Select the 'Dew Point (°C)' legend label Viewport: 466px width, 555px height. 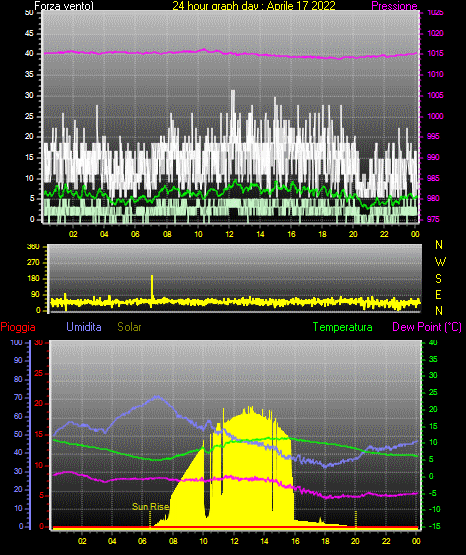point(427,327)
